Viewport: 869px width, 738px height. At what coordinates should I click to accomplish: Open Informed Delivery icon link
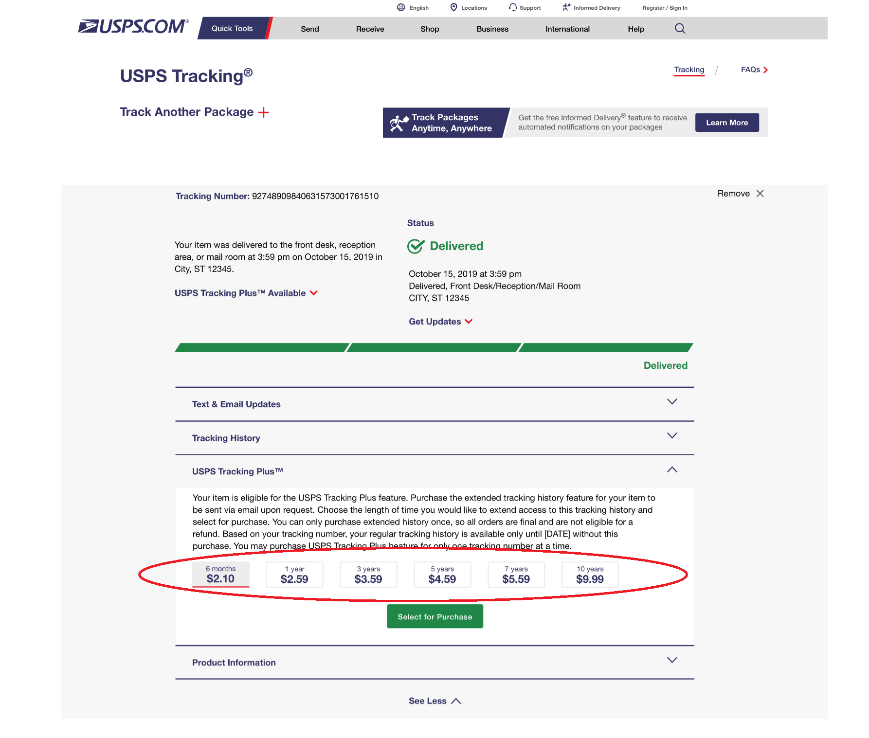coord(566,7)
